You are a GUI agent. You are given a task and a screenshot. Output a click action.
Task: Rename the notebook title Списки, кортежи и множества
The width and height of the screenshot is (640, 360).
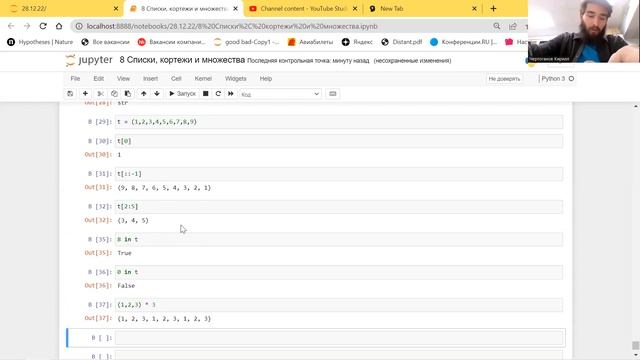[182, 60]
